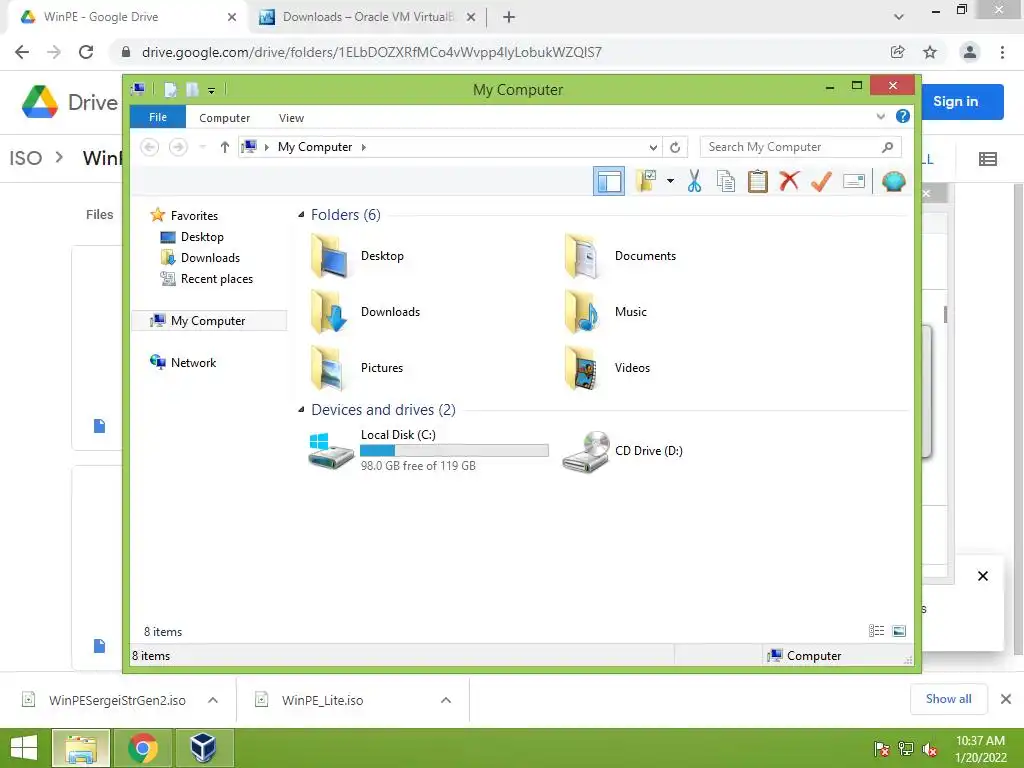Go back in My Computer window
Screen dimensions: 1024x768
click(150, 147)
